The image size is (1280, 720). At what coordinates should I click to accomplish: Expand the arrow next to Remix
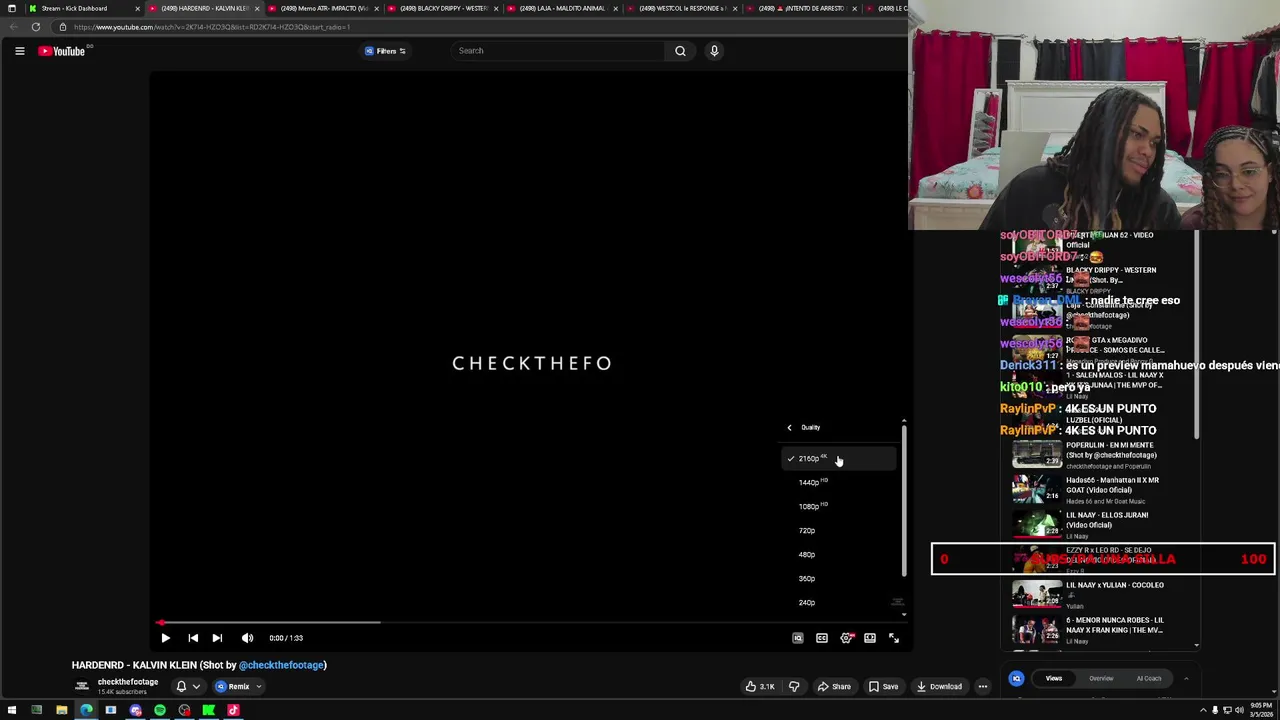tap(258, 687)
